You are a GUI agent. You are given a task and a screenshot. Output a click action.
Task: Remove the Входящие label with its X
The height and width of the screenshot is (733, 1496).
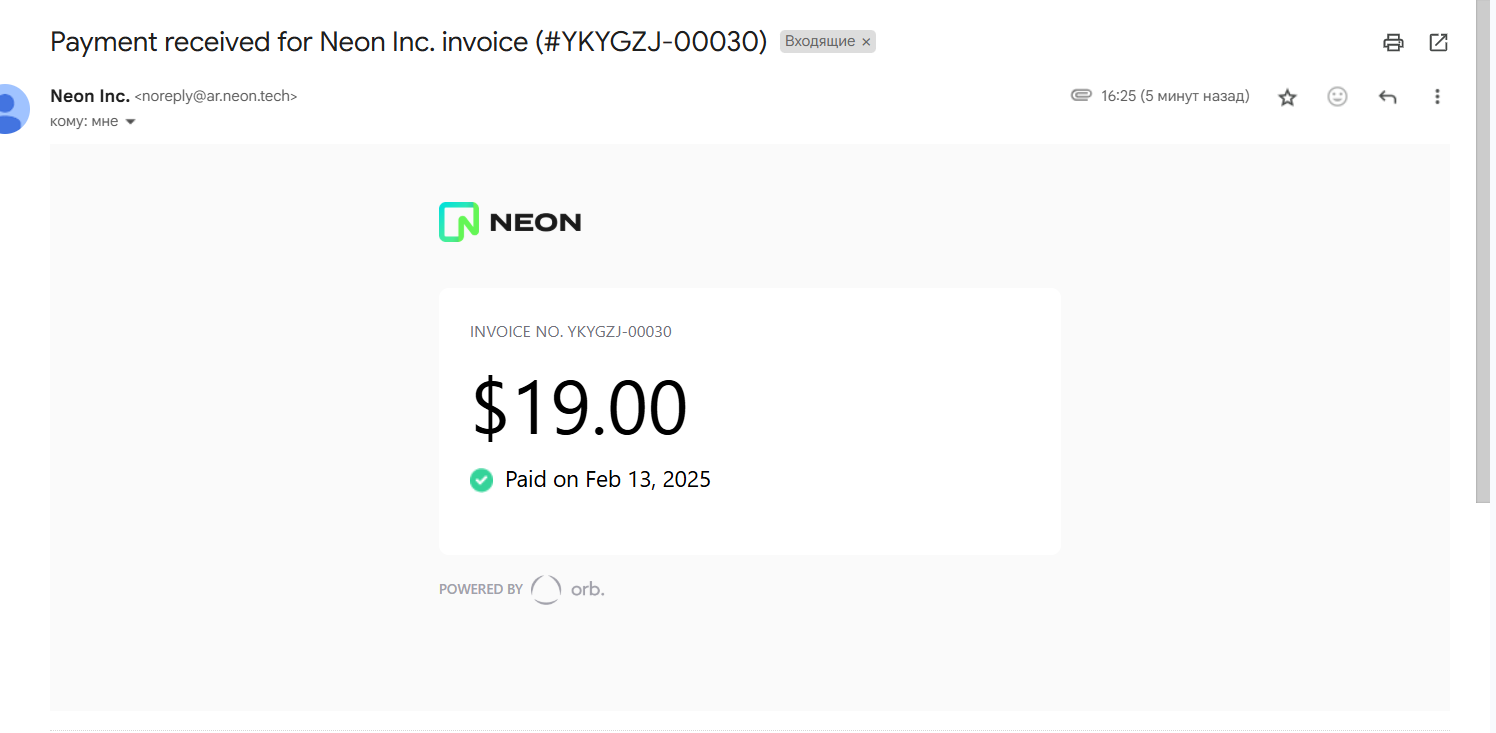pos(866,42)
